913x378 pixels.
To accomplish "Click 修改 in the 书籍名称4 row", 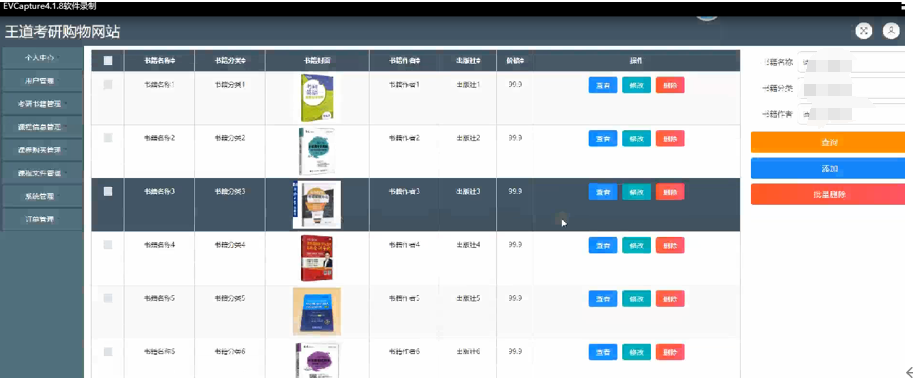I will 636,245.
